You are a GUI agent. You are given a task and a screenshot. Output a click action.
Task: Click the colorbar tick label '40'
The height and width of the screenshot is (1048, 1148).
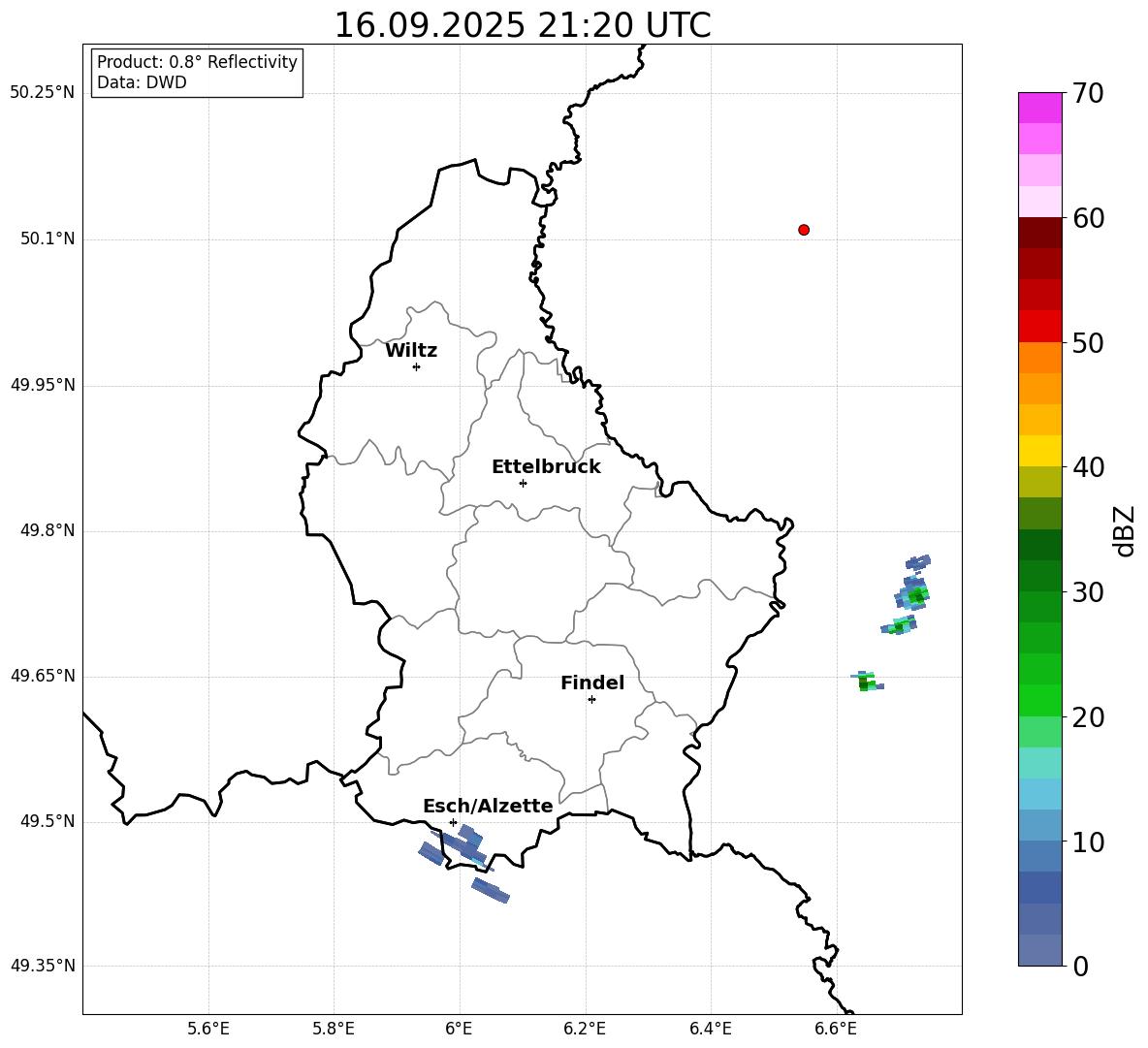coord(1088,467)
